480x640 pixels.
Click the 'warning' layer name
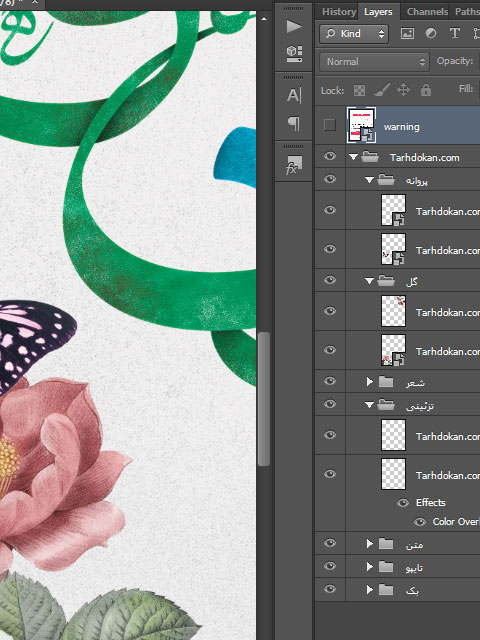coord(401,127)
